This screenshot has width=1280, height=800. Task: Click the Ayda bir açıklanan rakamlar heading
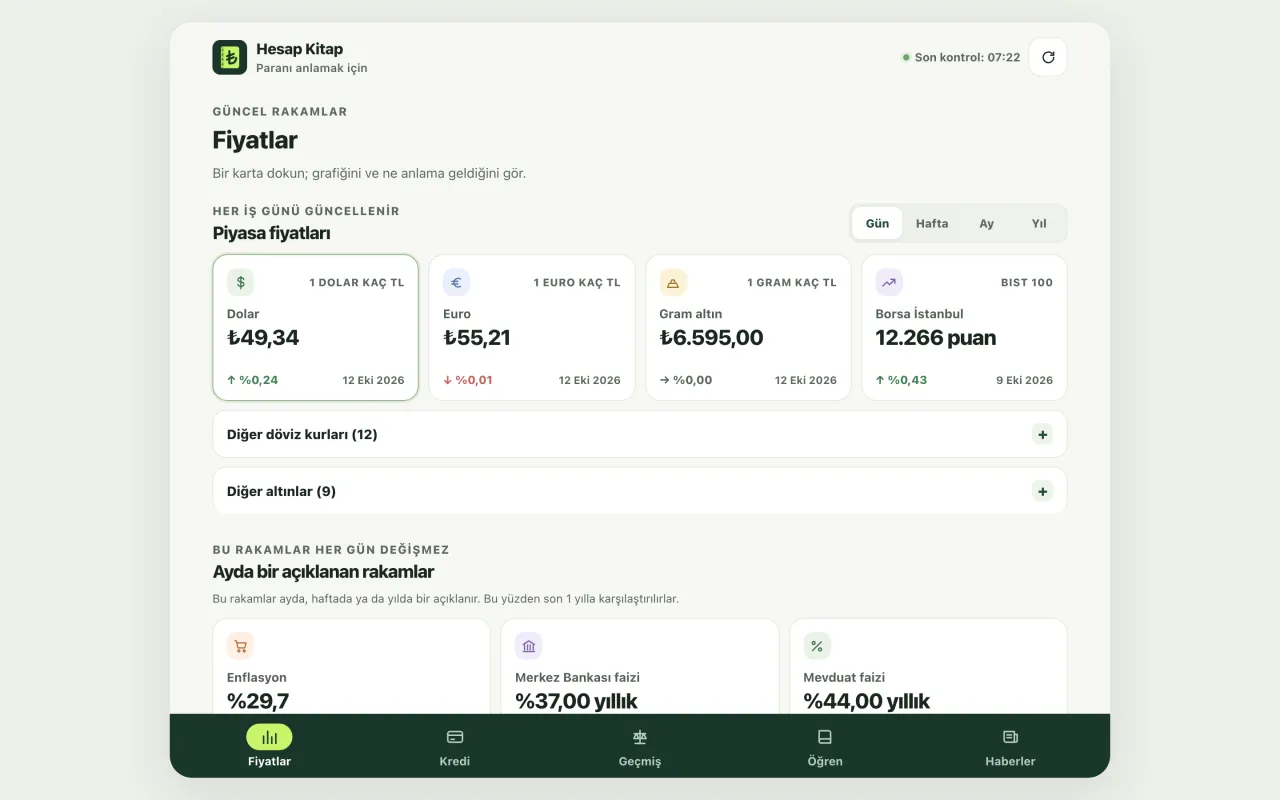(323, 572)
